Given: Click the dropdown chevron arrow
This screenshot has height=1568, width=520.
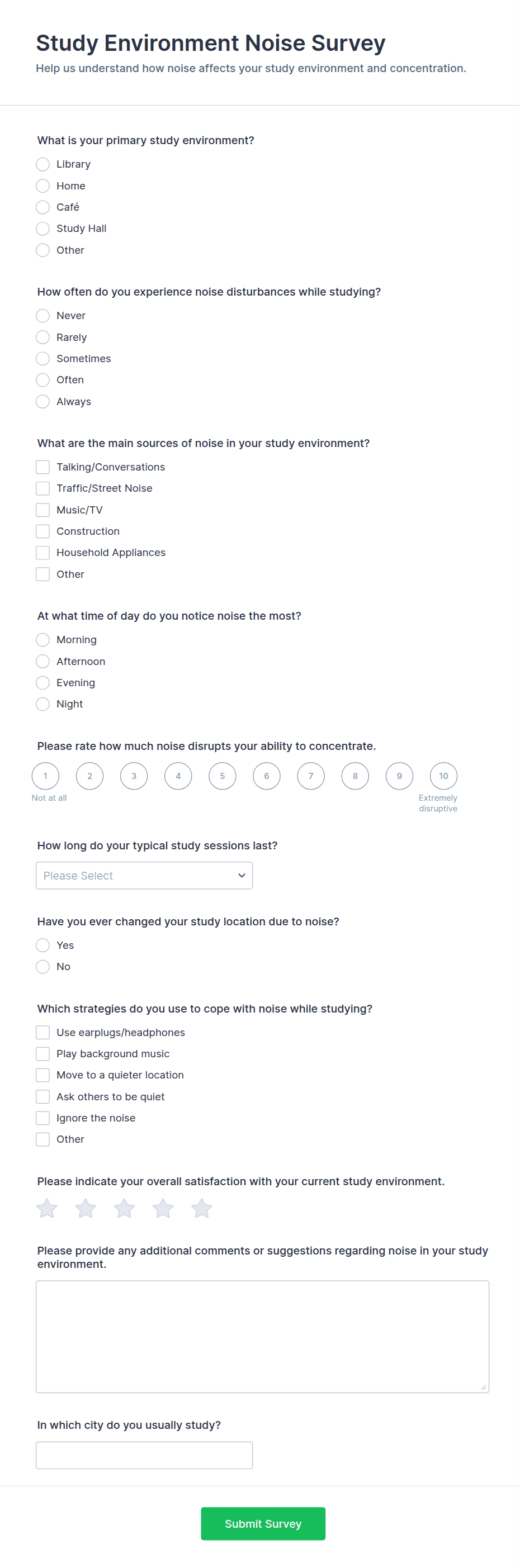Looking at the screenshot, I should 242,875.
